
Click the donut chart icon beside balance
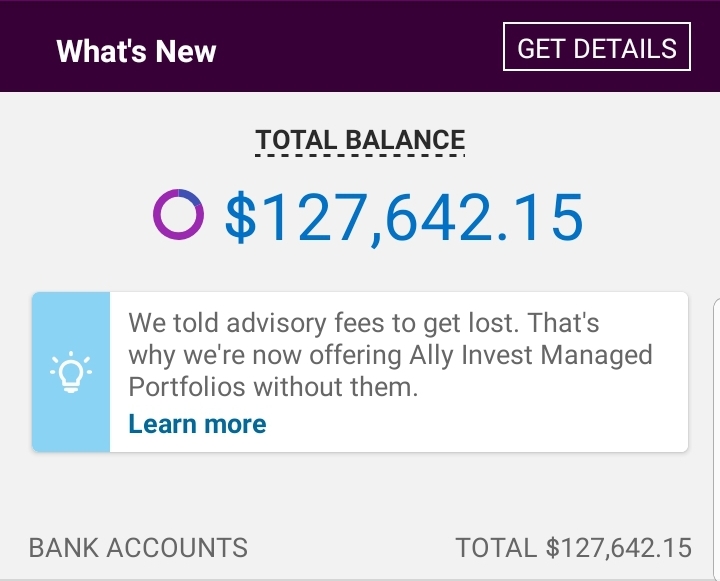178,214
